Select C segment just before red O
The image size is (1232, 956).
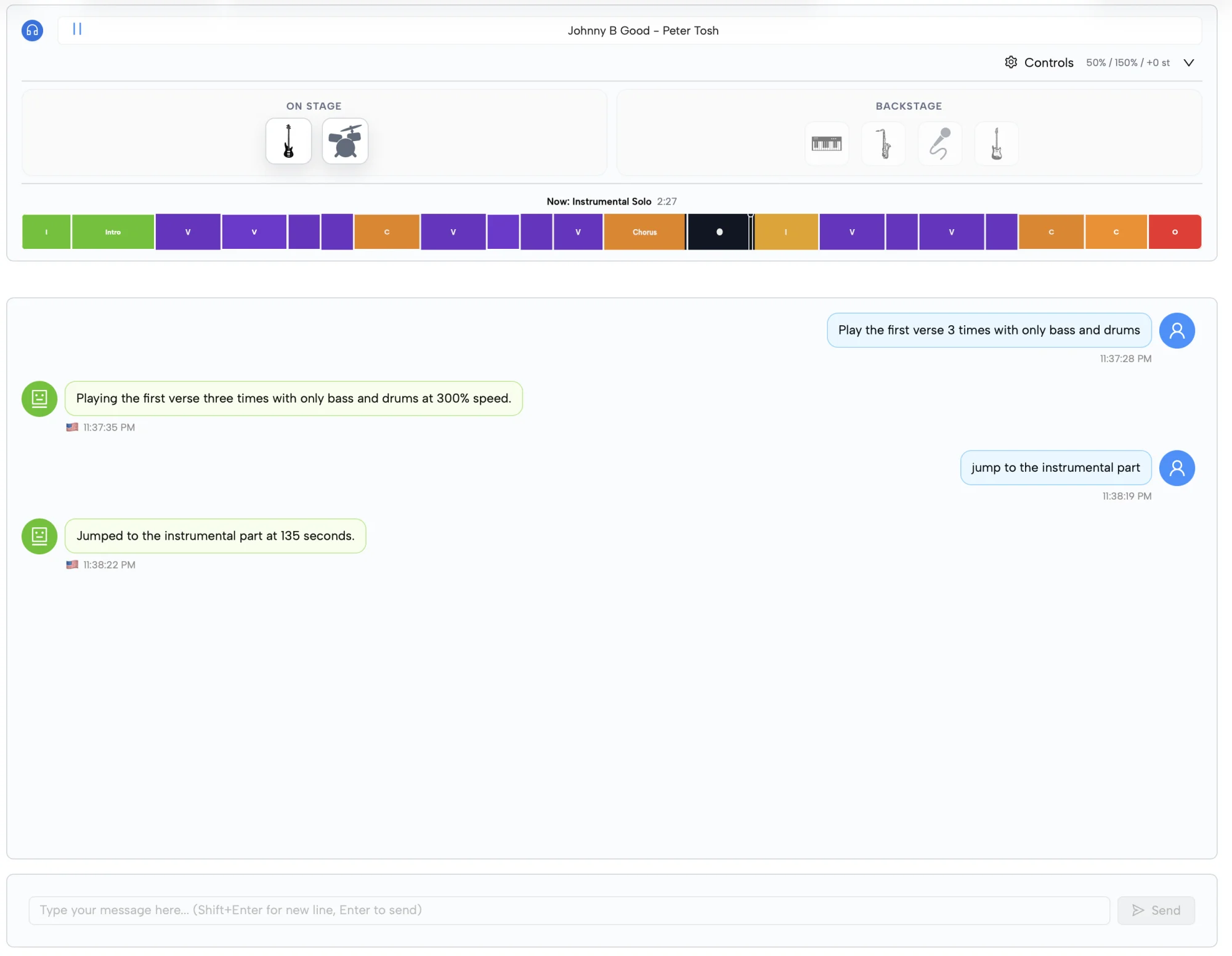coord(1116,232)
